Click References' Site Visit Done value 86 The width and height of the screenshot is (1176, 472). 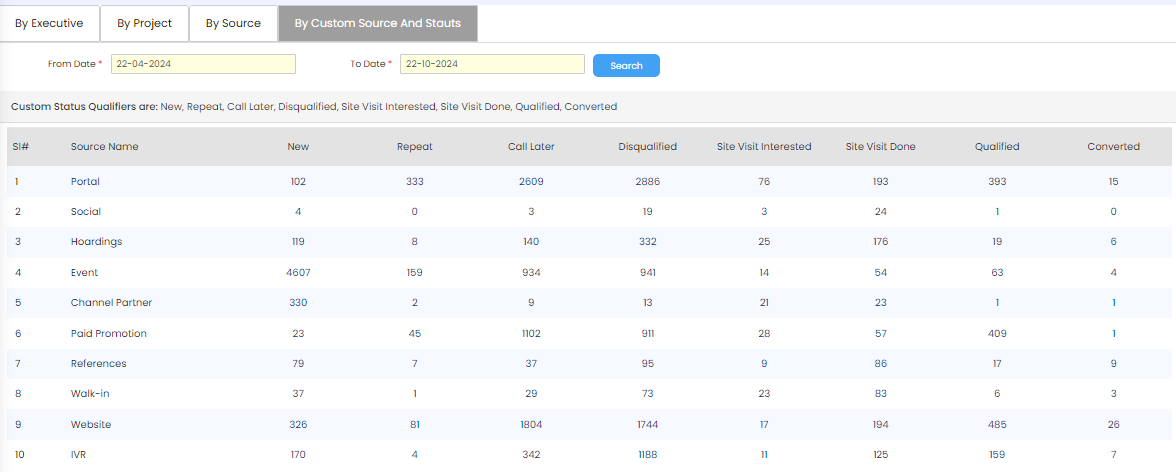880,363
